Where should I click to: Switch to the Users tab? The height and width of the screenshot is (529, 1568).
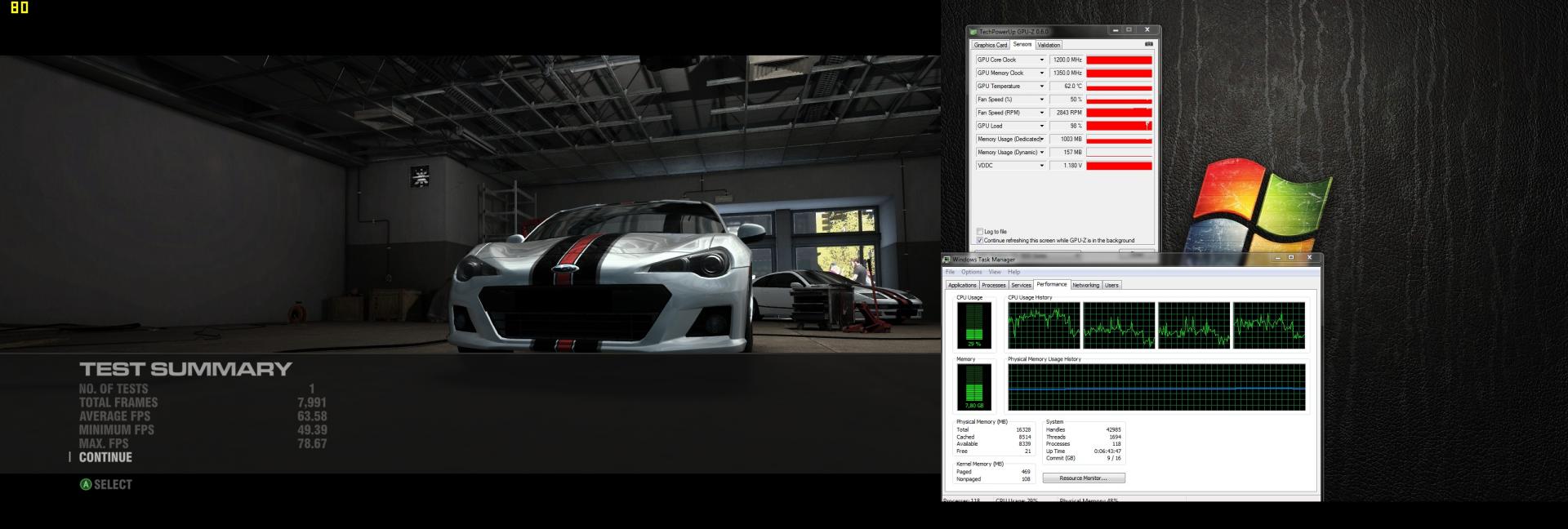coord(1111,285)
